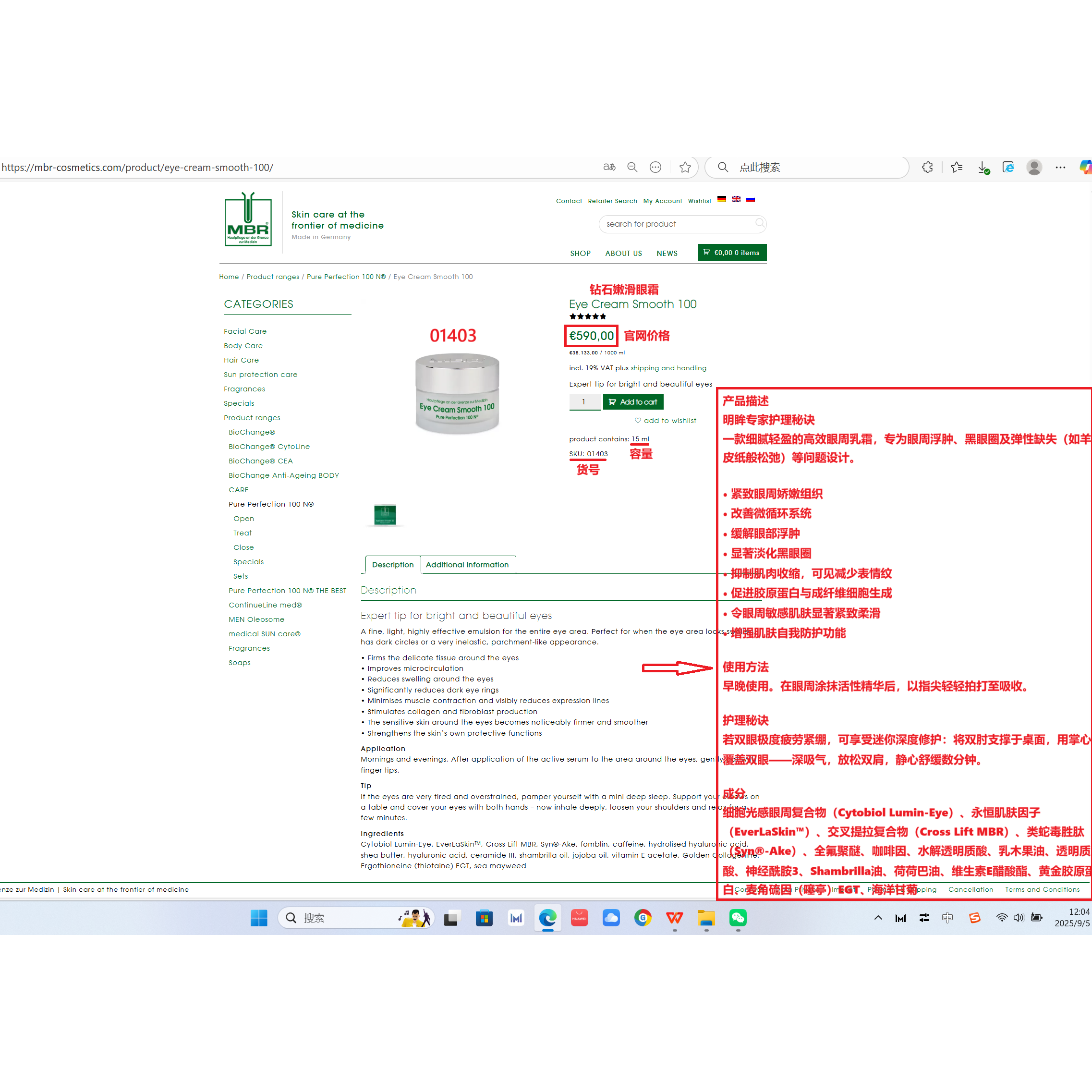Show hidden system tray icons chevron
Image resolution: width=1092 pixels, height=1092 pixels.
(x=878, y=918)
